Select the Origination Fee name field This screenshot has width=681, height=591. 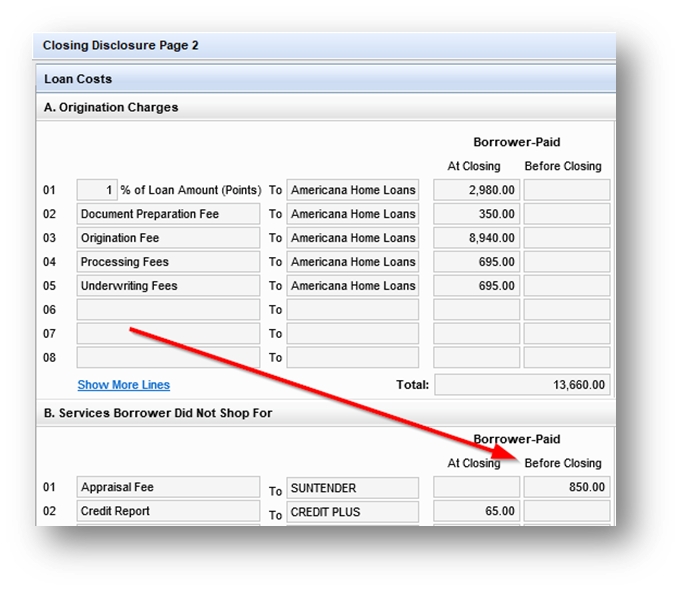[x=168, y=238]
